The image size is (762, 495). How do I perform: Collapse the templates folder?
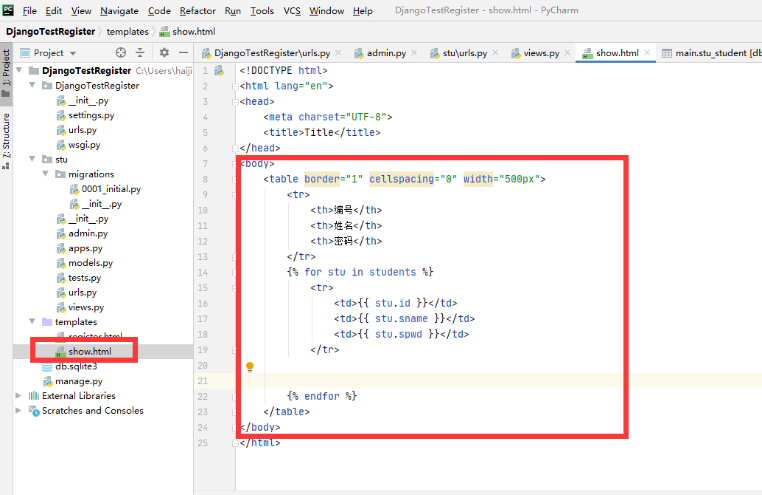32,321
